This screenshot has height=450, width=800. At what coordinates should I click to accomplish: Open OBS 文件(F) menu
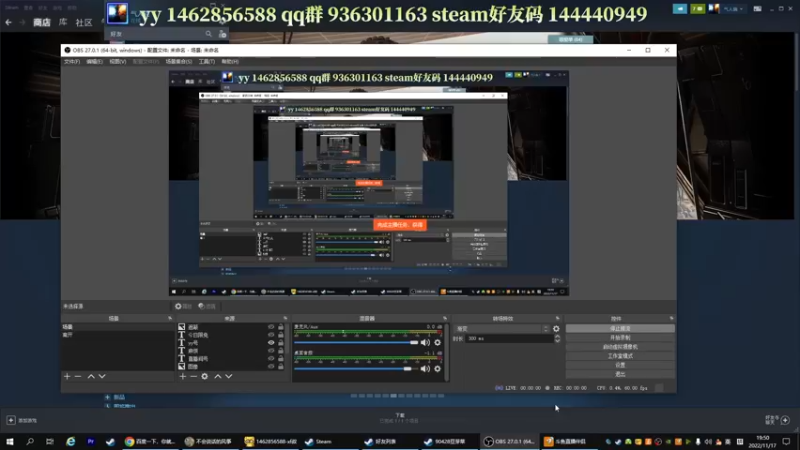tap(72, 62)
